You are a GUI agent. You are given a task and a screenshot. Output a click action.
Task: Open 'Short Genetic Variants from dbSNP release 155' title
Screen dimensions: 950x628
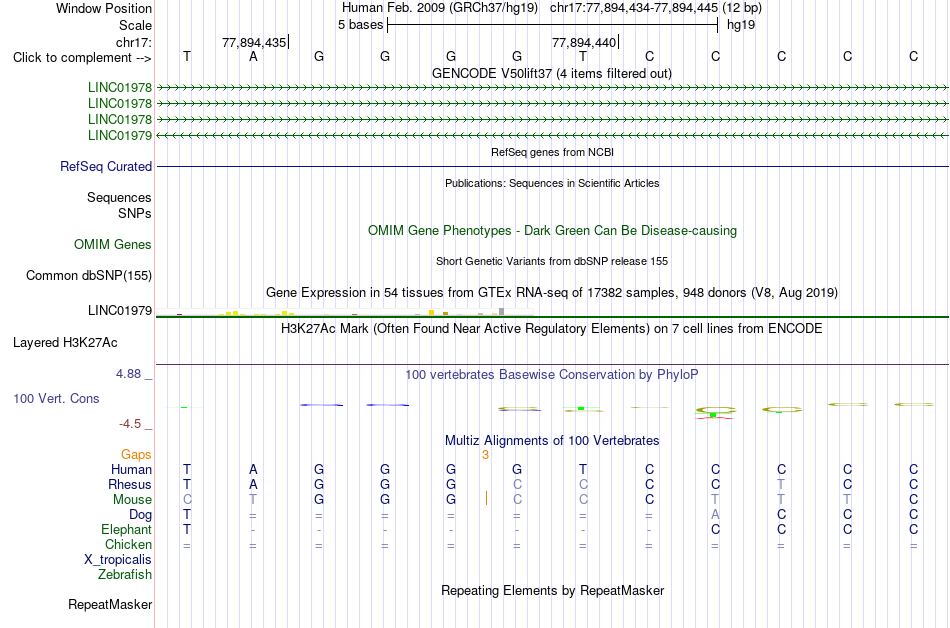pos(552,261)
